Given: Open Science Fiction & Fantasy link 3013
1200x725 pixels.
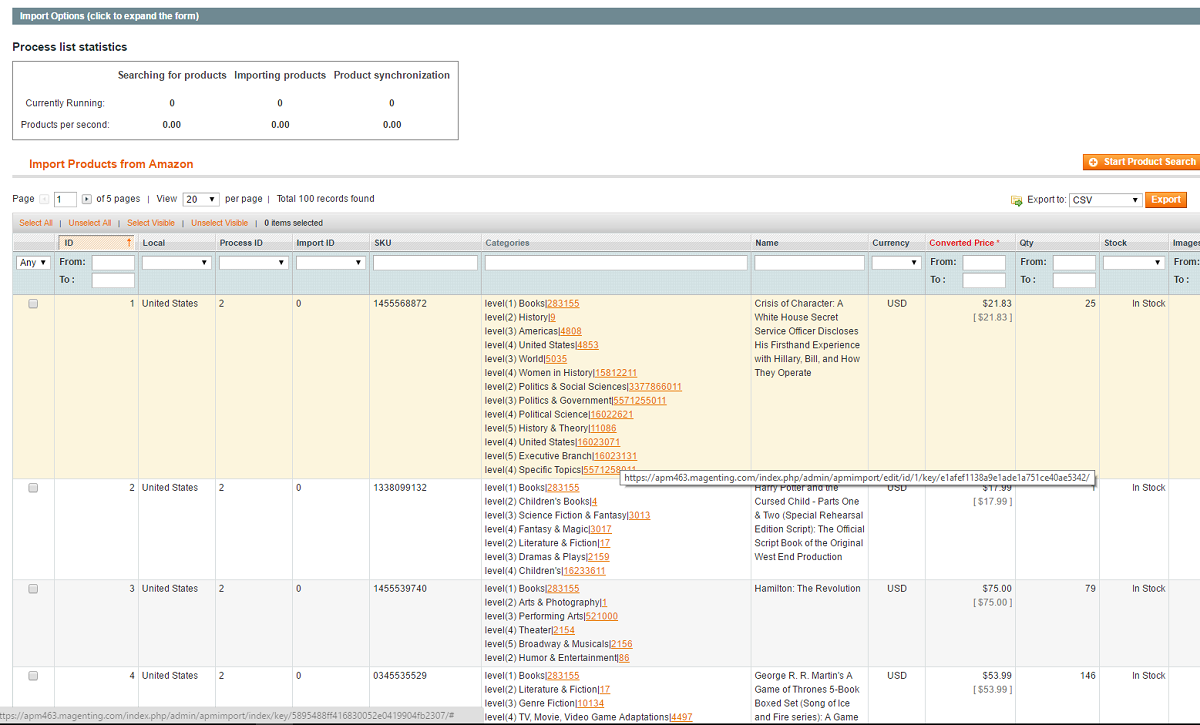Looking at the screenshot, I should click(639, 516).
